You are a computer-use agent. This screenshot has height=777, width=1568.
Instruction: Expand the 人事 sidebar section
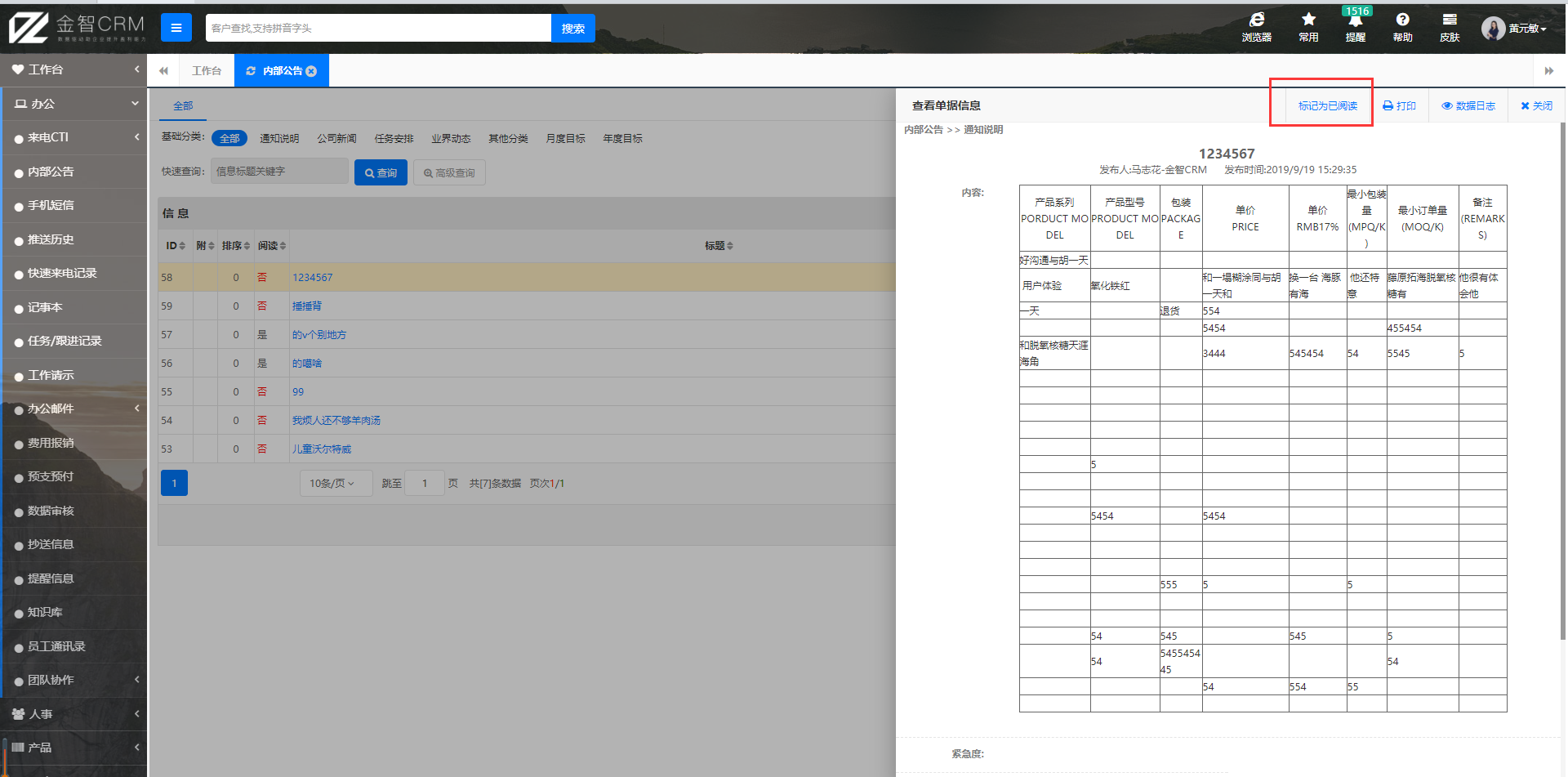[73, 713]
